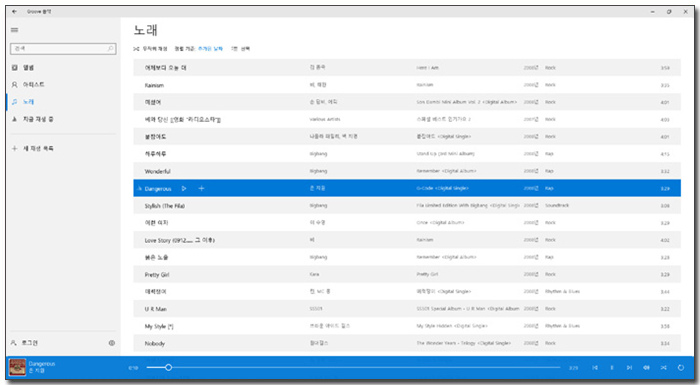
Task: Click the sign-in (로그인) entry
Action: coord(25,343)
